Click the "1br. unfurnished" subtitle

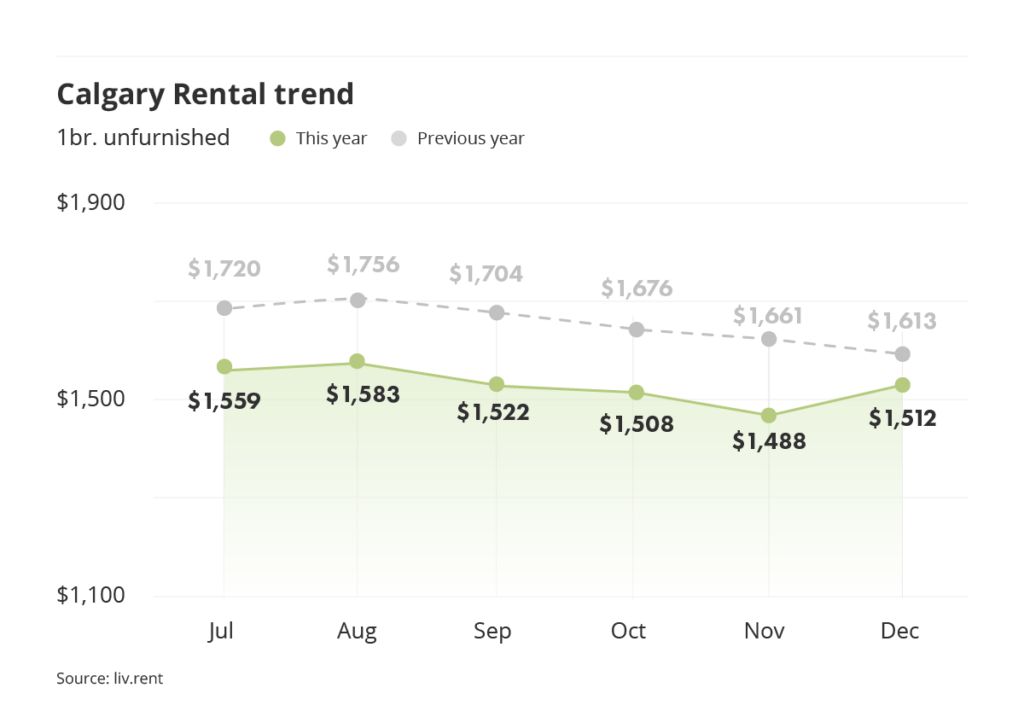[x=143, y=138]
